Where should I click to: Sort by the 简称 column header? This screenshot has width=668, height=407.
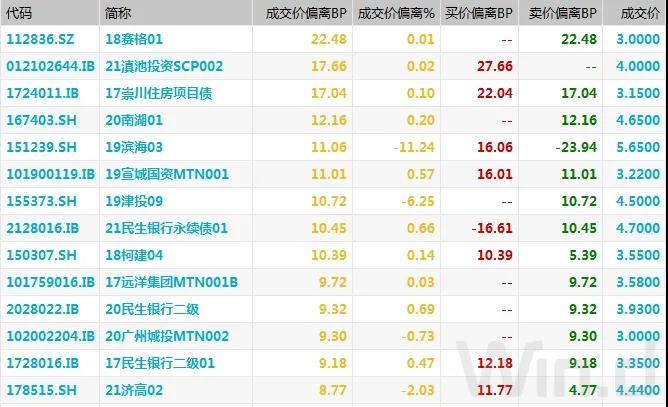[x=118, y=13]
